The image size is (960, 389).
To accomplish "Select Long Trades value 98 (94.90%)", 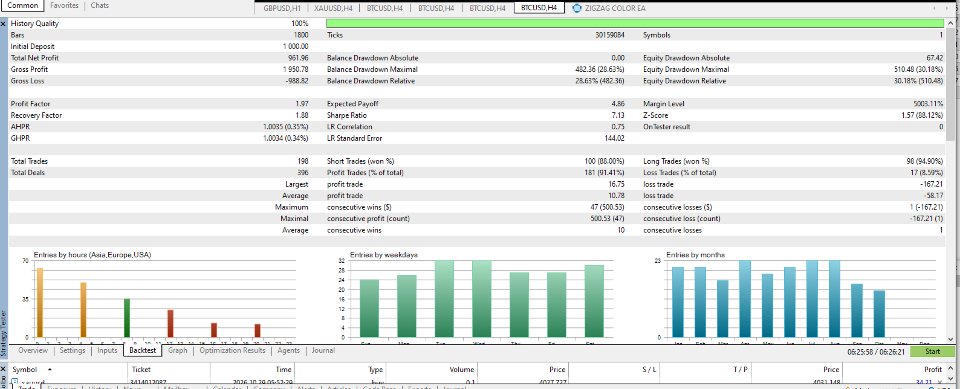I will [x=925, y=161].
